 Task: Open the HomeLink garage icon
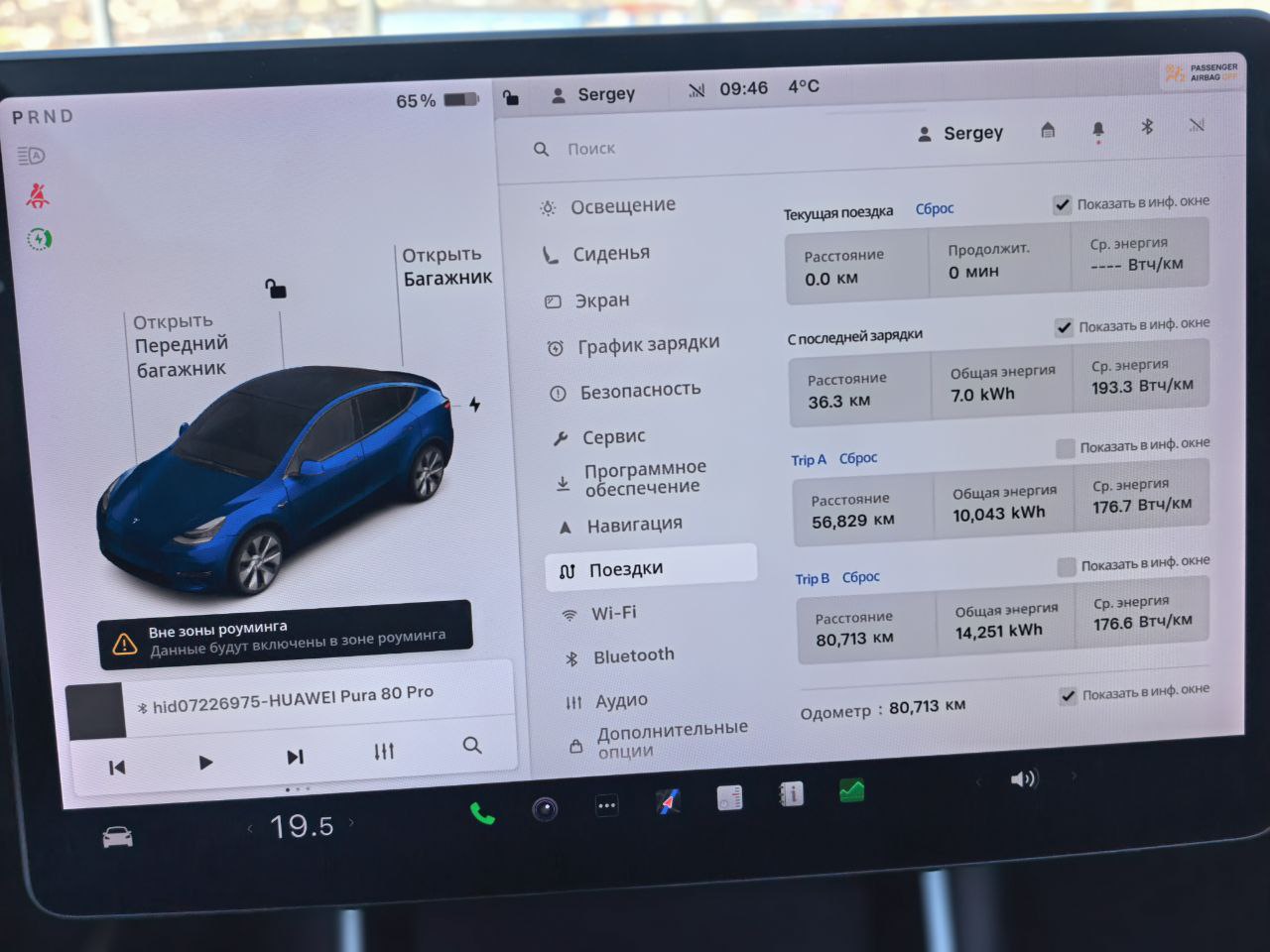click(x=1048, y=131)
